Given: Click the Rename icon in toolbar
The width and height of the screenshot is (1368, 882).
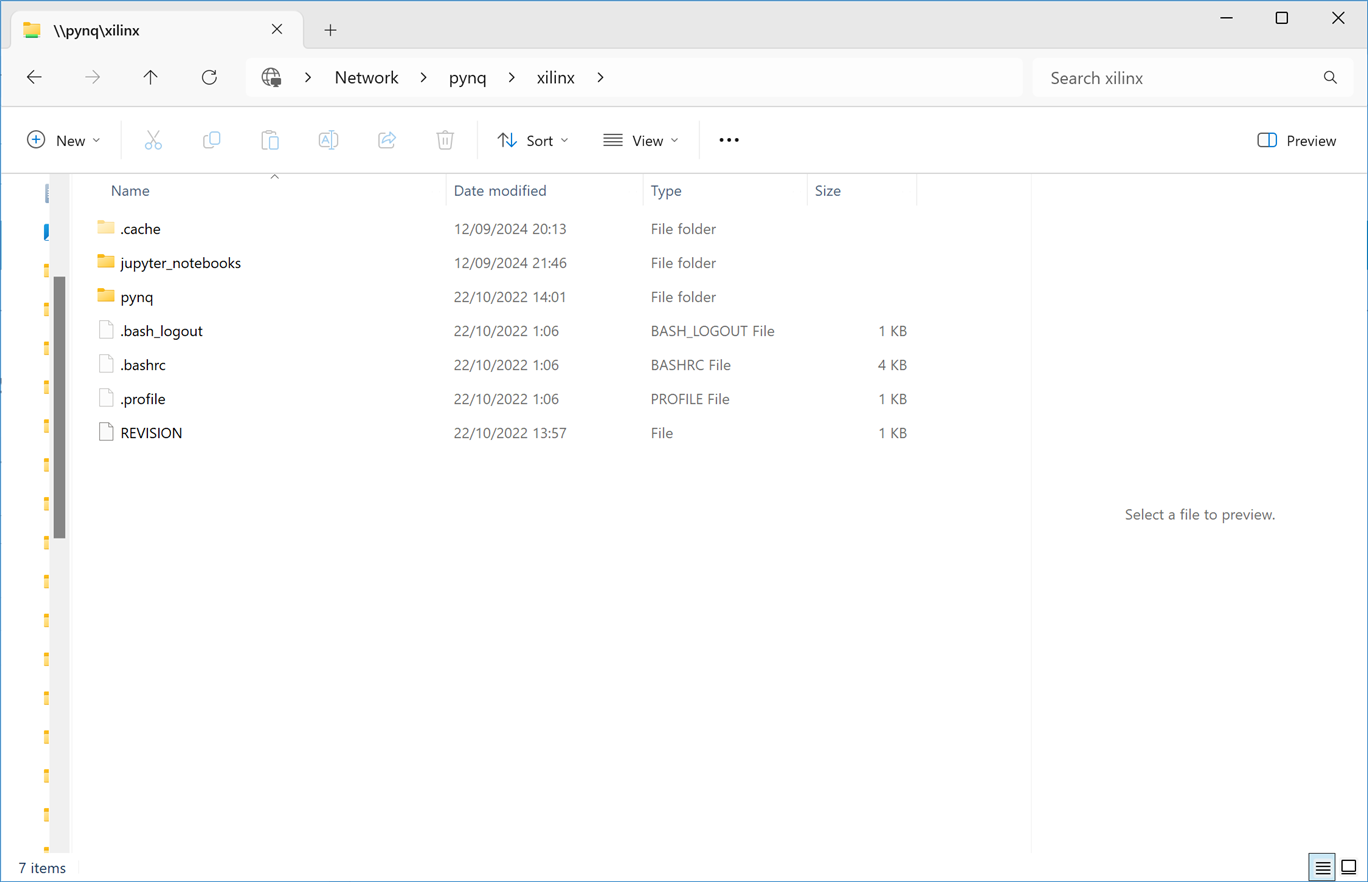Looking at the screenshot, I should pos(328,141).
